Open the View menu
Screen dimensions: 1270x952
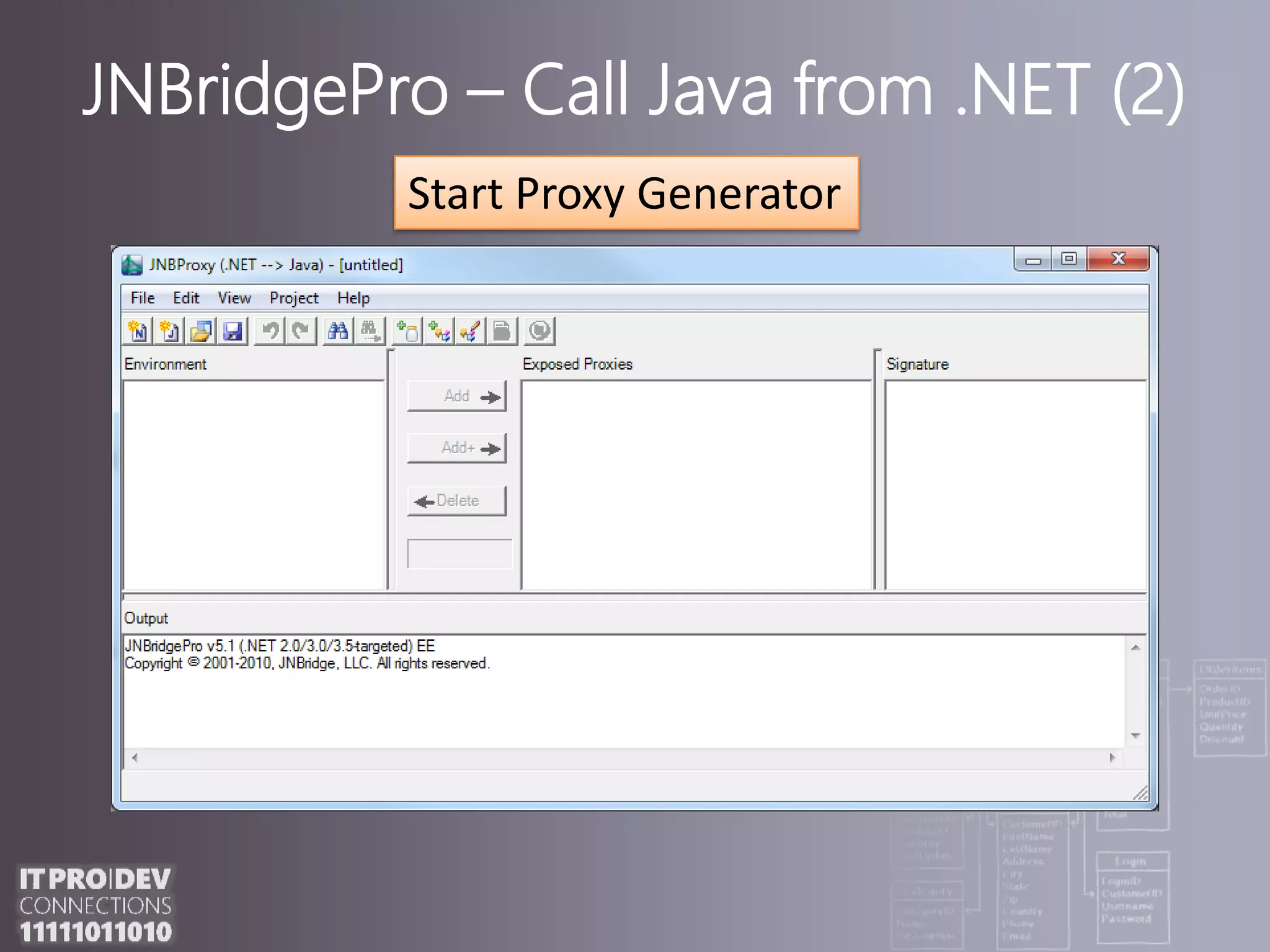[234, 298]
